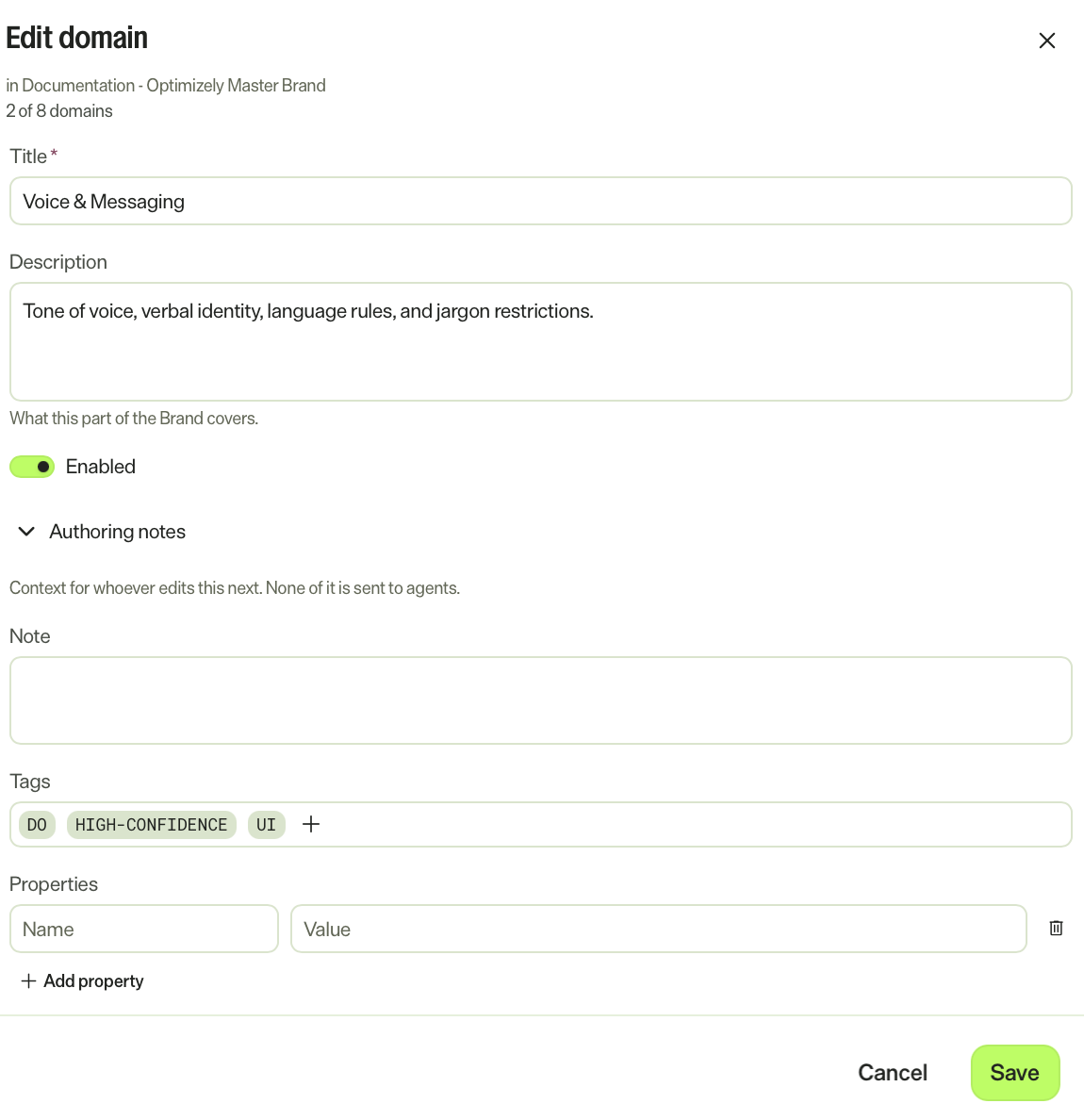
Task: Save the domain changes
Action: (1015, 1072)
